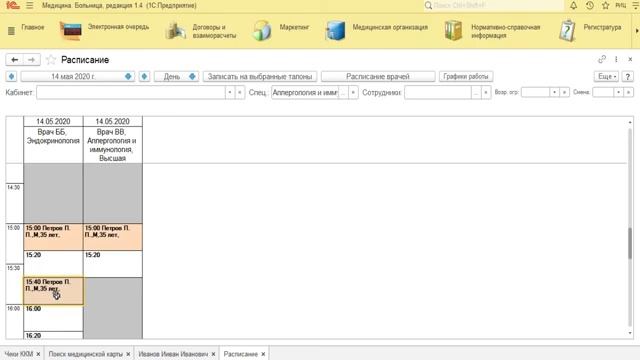Go to next date period

(x=144, y=76)
